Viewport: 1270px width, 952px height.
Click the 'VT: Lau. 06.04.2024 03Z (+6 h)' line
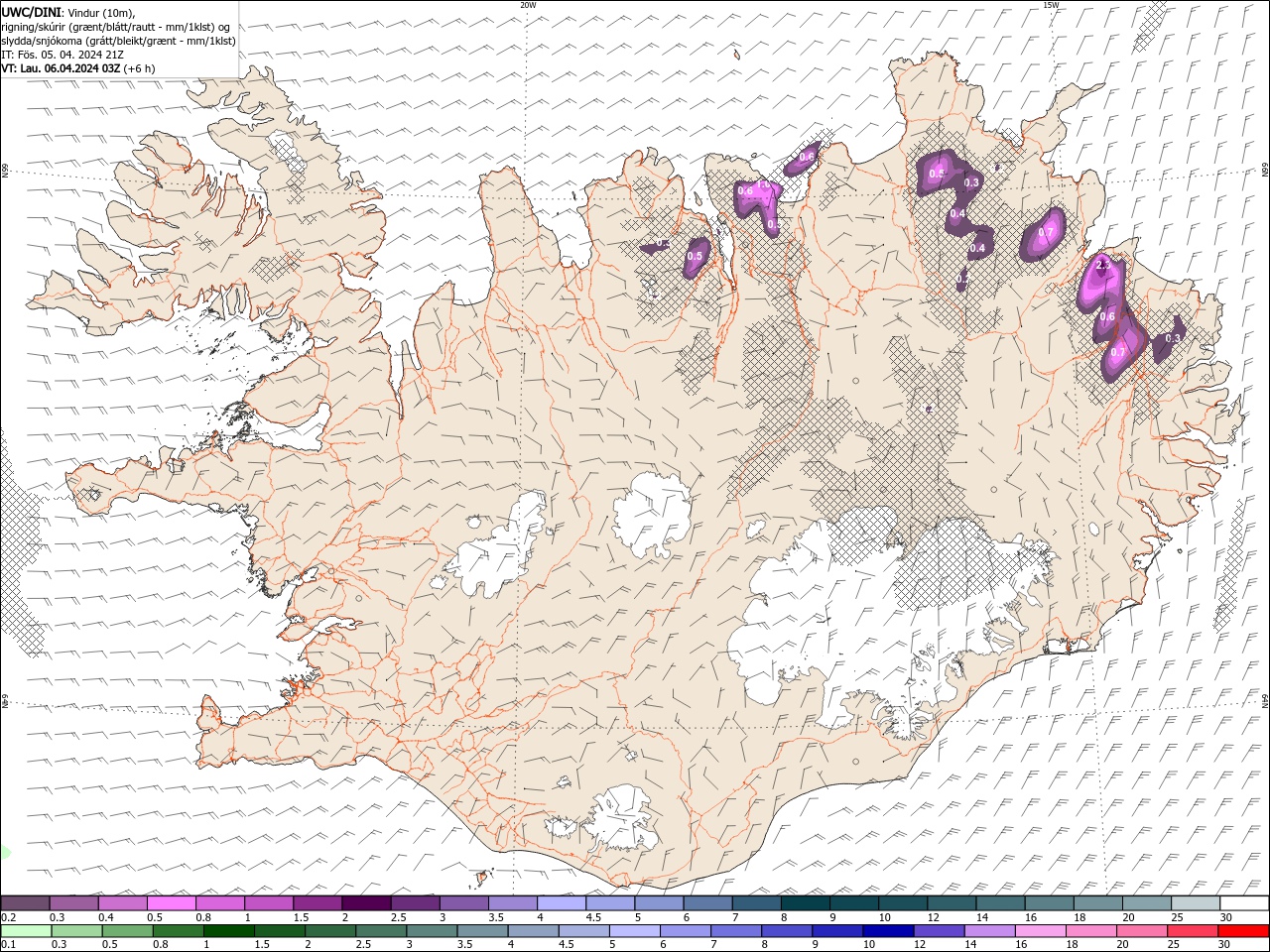point(78,68)
